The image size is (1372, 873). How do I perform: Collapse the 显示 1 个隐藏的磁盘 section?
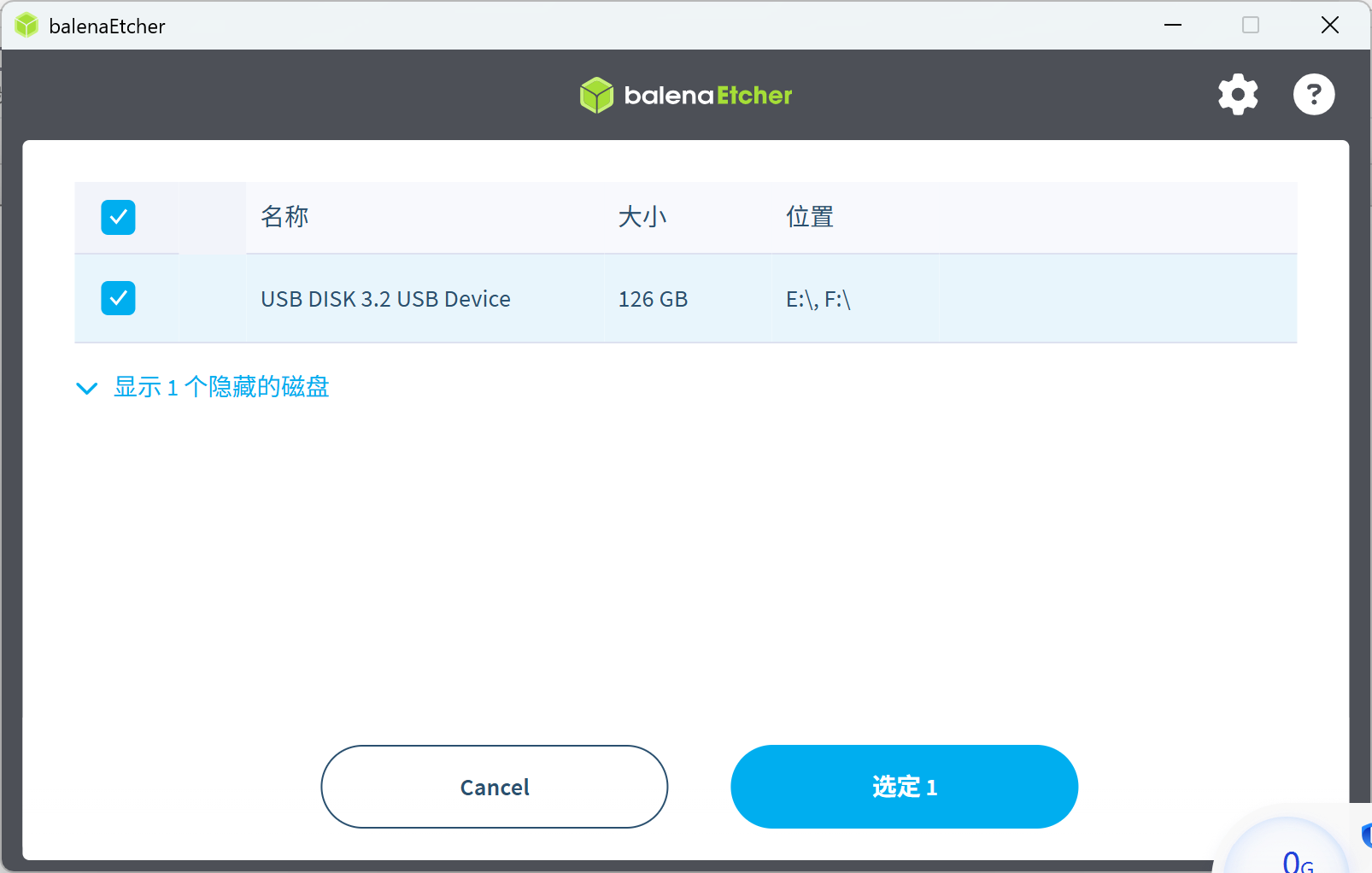click(220, 387)
